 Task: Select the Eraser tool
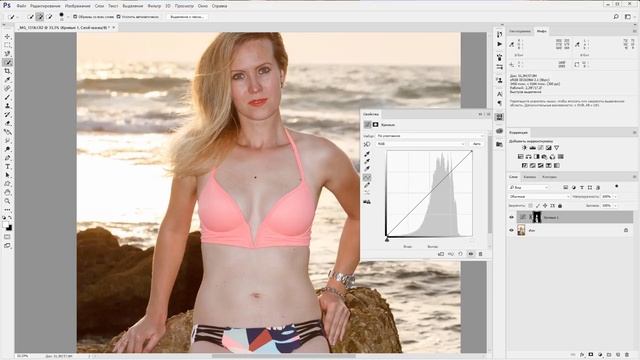[x=7, y=123]
